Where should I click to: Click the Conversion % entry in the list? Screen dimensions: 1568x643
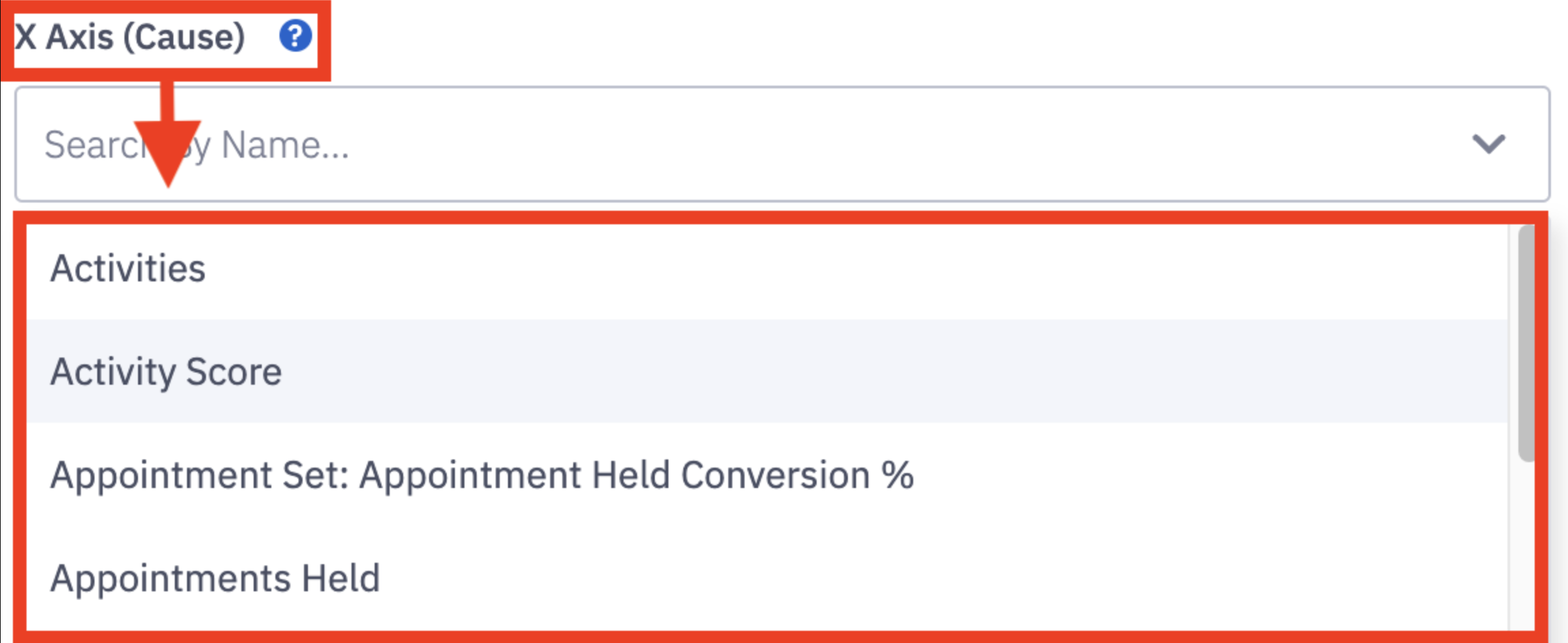pyautogui.click(x=767, y=474)
